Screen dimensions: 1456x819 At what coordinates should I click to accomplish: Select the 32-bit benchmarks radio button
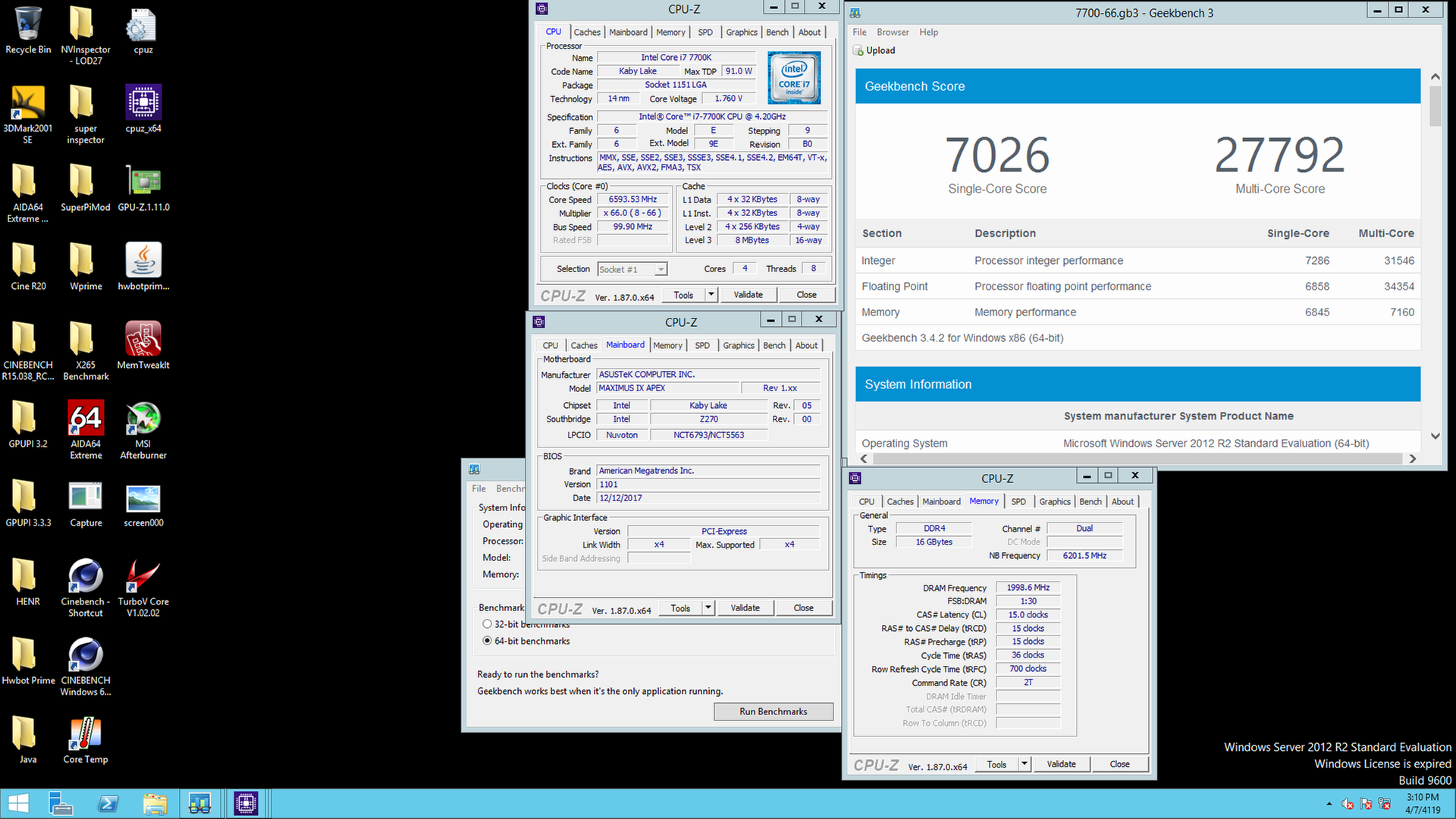tap(488, 624)
